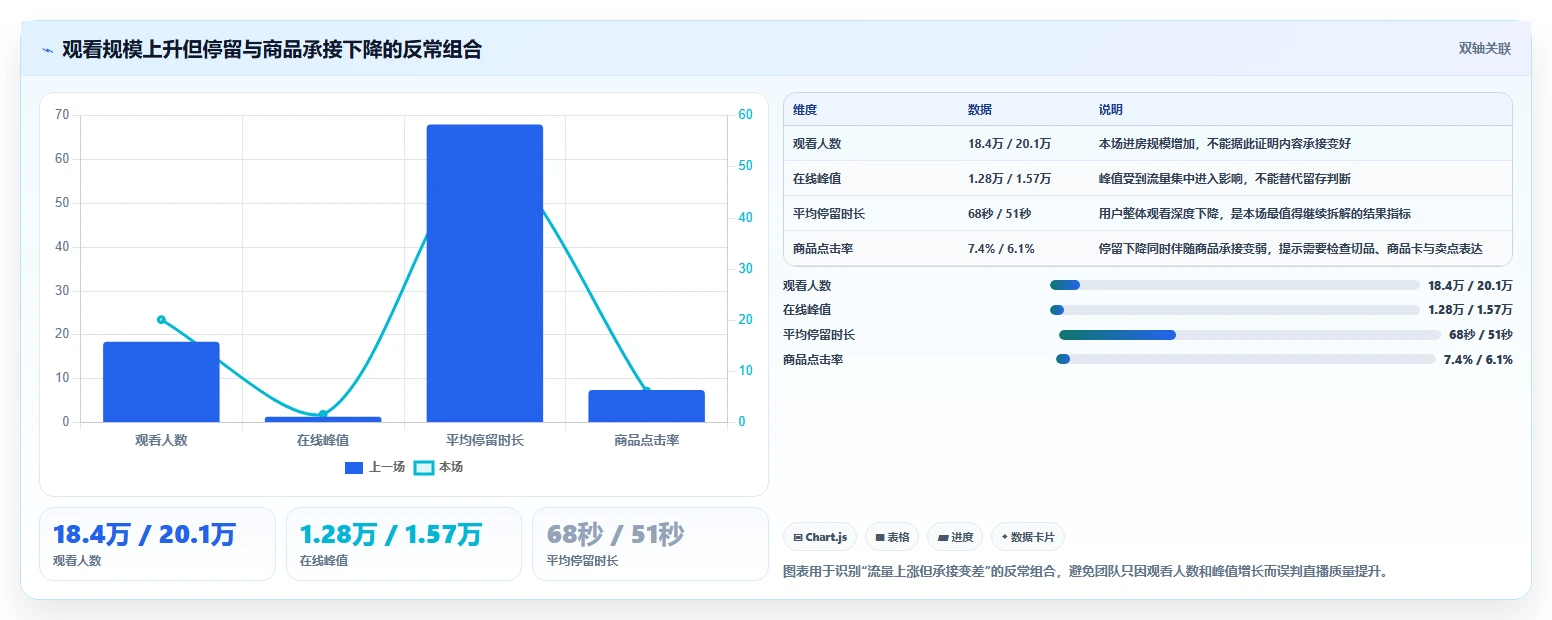Screen dimensions: 1552x620
Task: Click the 68秒 / 51秒 value beside progress bar
Action: tap(1480, 335)
